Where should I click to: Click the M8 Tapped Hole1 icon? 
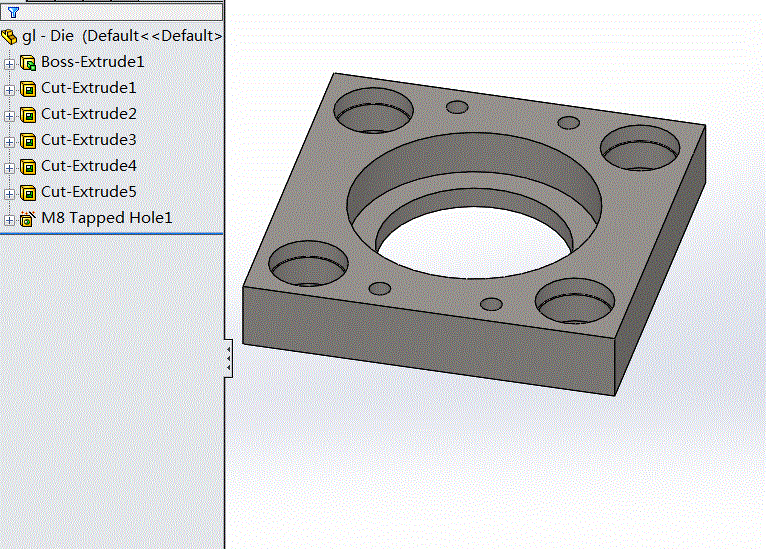tap(28, 219)
